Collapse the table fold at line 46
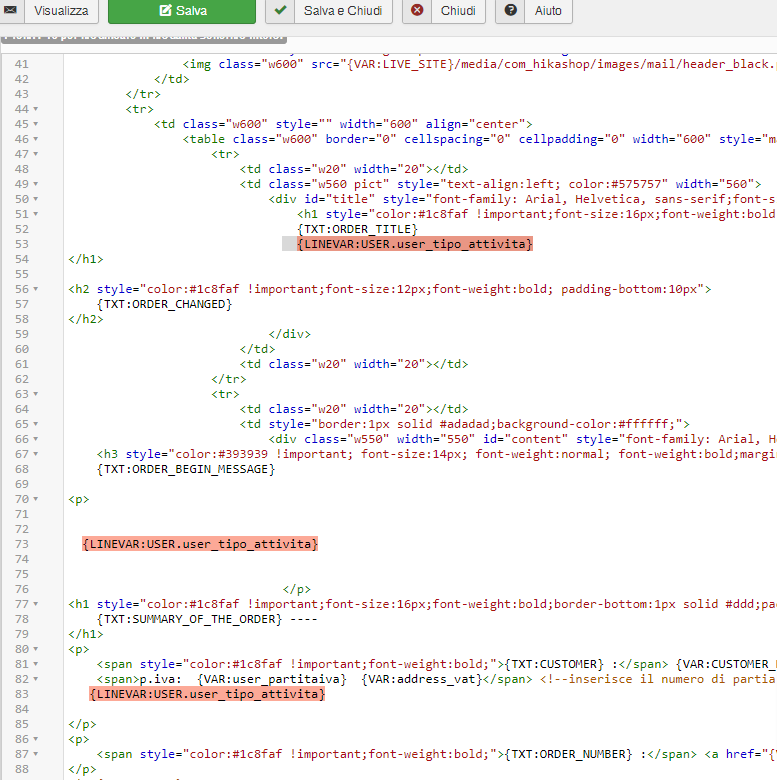This screenshot has height=780, width=777. 36,139
